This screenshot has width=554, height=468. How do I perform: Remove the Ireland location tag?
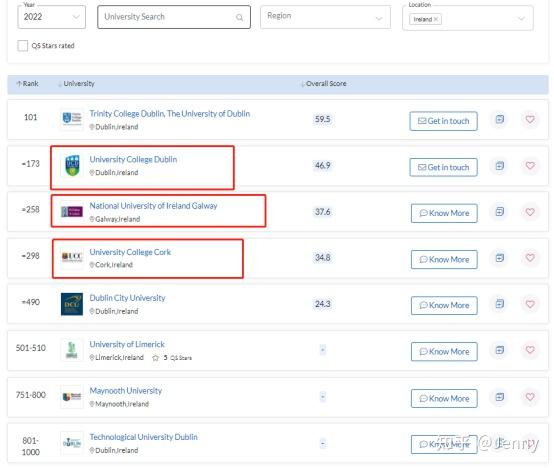click(x=436, y=19)
